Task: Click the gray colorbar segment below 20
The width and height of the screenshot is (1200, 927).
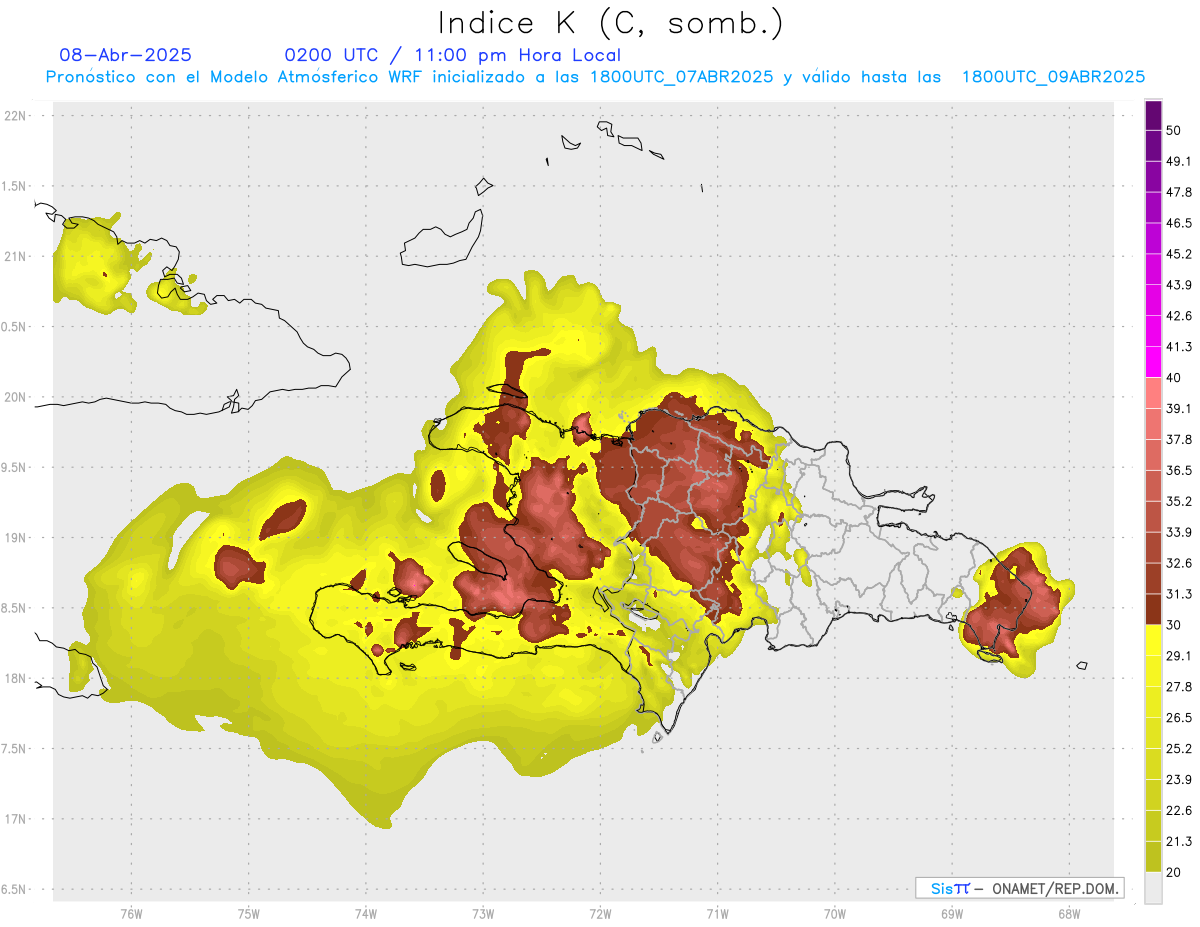Action: (1153, 888)
